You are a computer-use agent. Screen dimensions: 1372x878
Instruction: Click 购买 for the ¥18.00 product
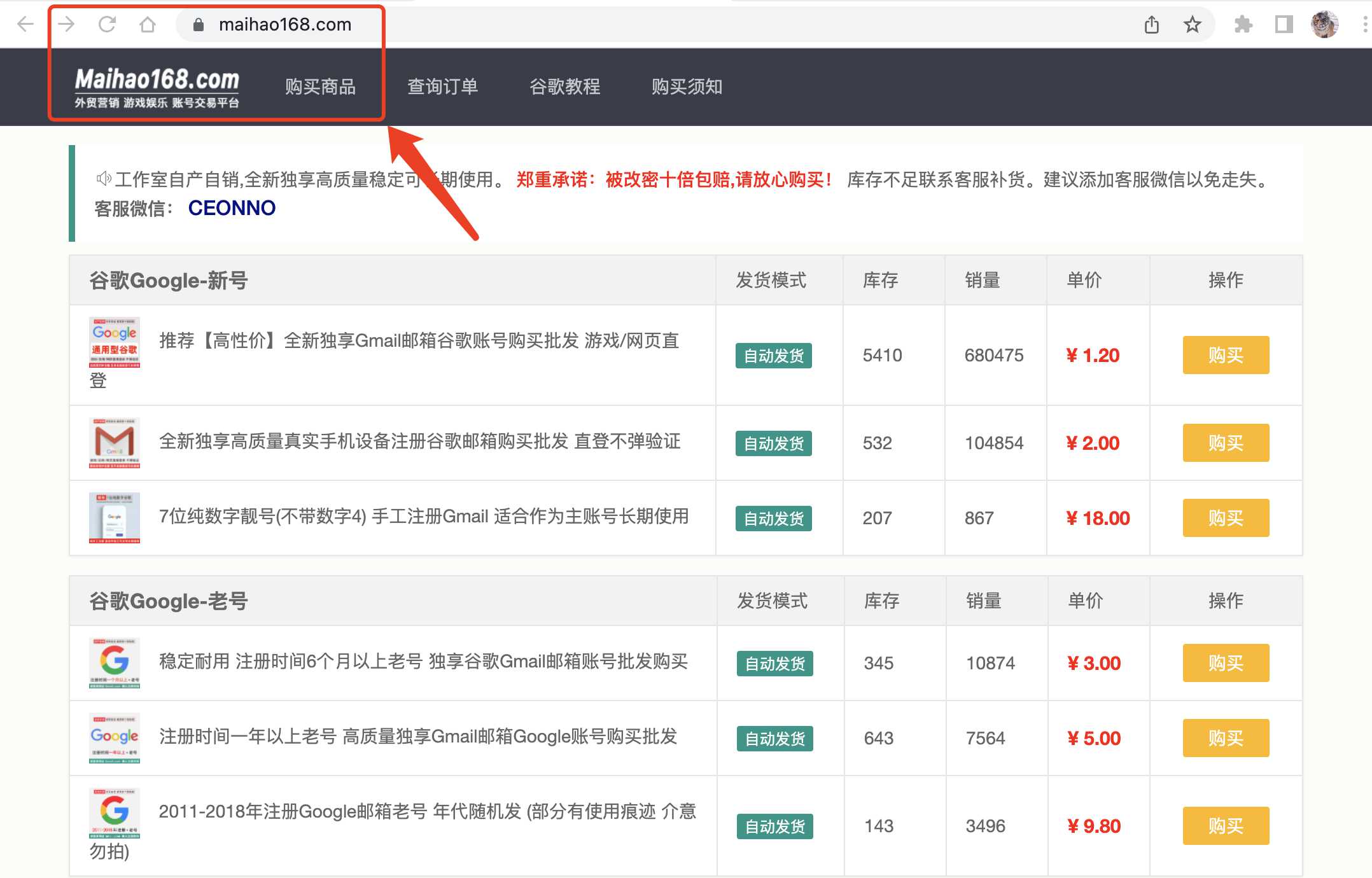(1226, 518)
